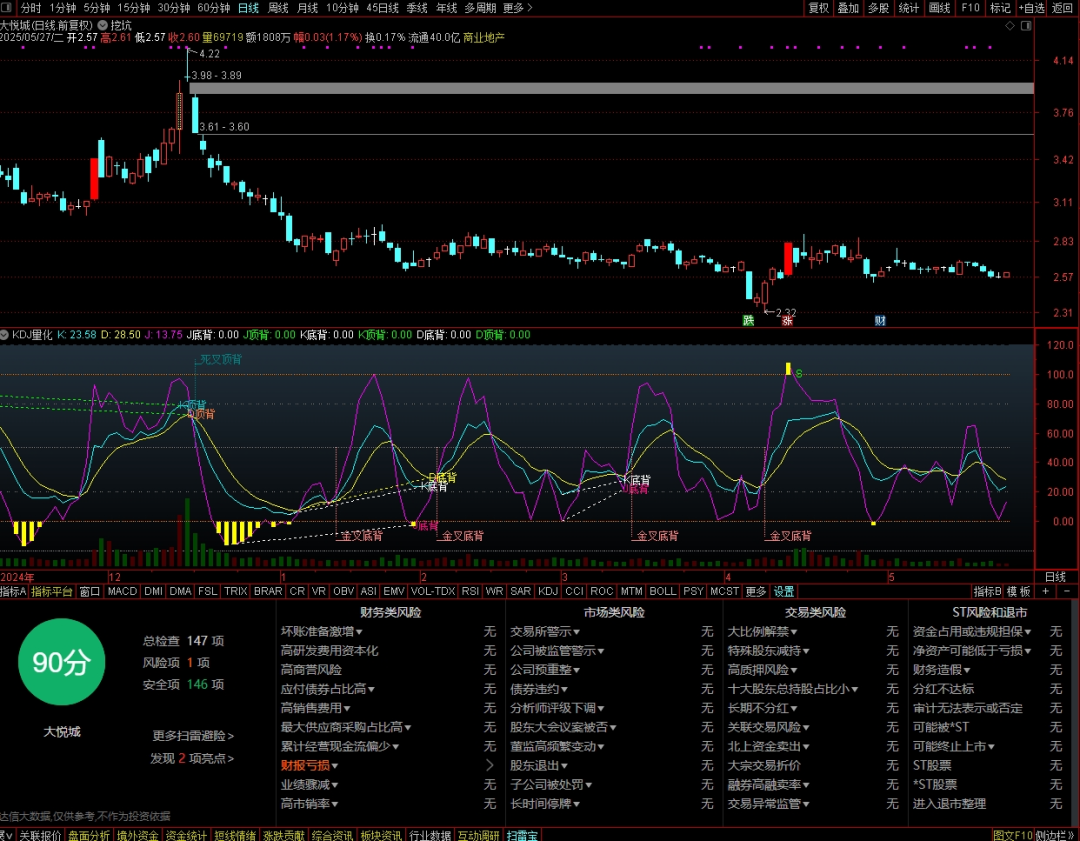
Task: Open the 画线 drawing tool
Action: pos(939,8)
